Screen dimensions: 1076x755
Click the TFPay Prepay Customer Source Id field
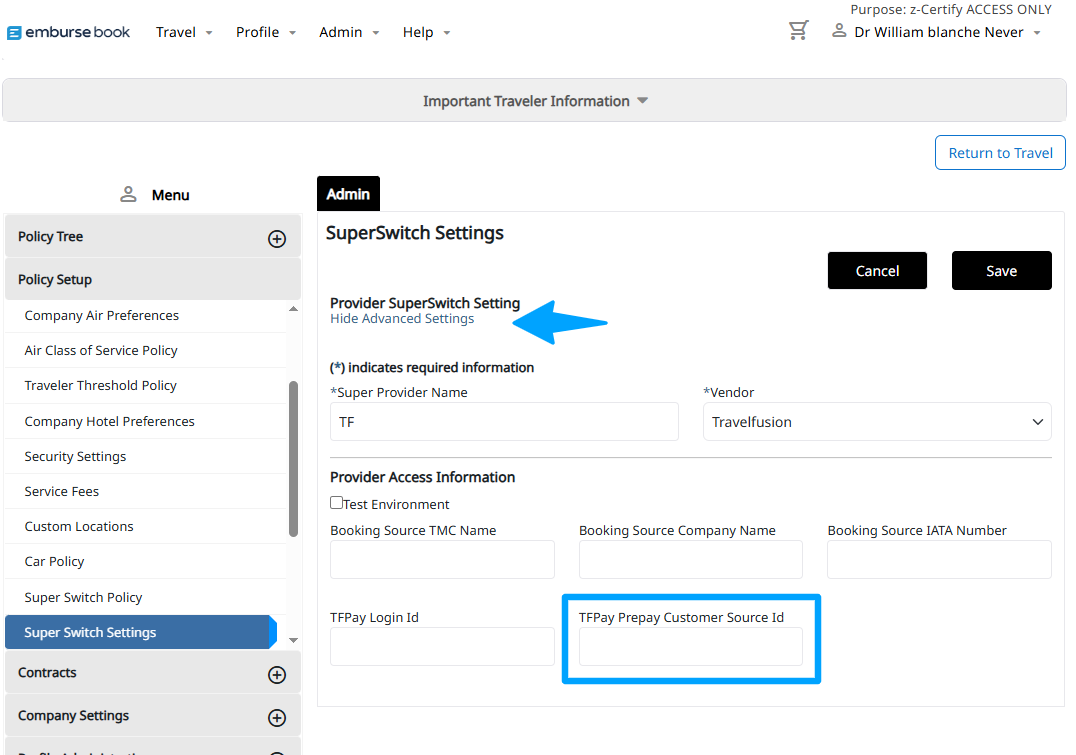point(690,647)
